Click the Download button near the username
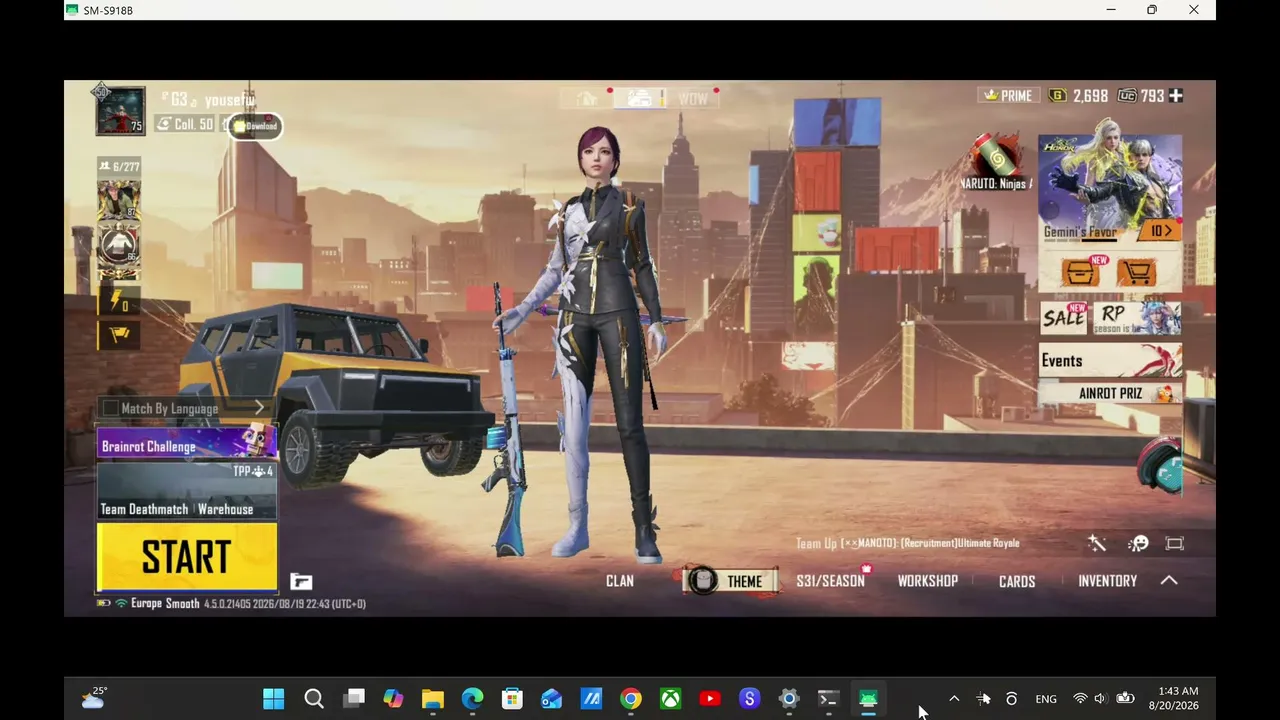1280x720 pixels. point(255,126)
